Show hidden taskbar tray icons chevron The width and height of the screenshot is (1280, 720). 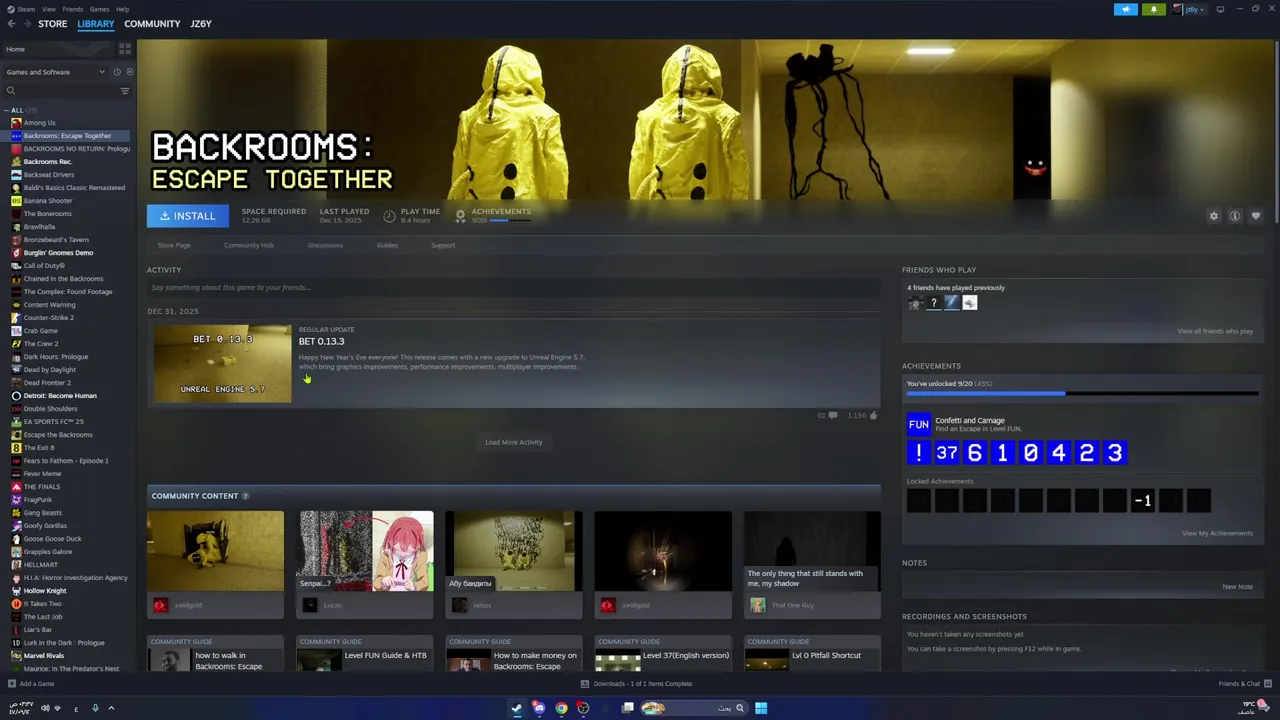pos(111,708)
